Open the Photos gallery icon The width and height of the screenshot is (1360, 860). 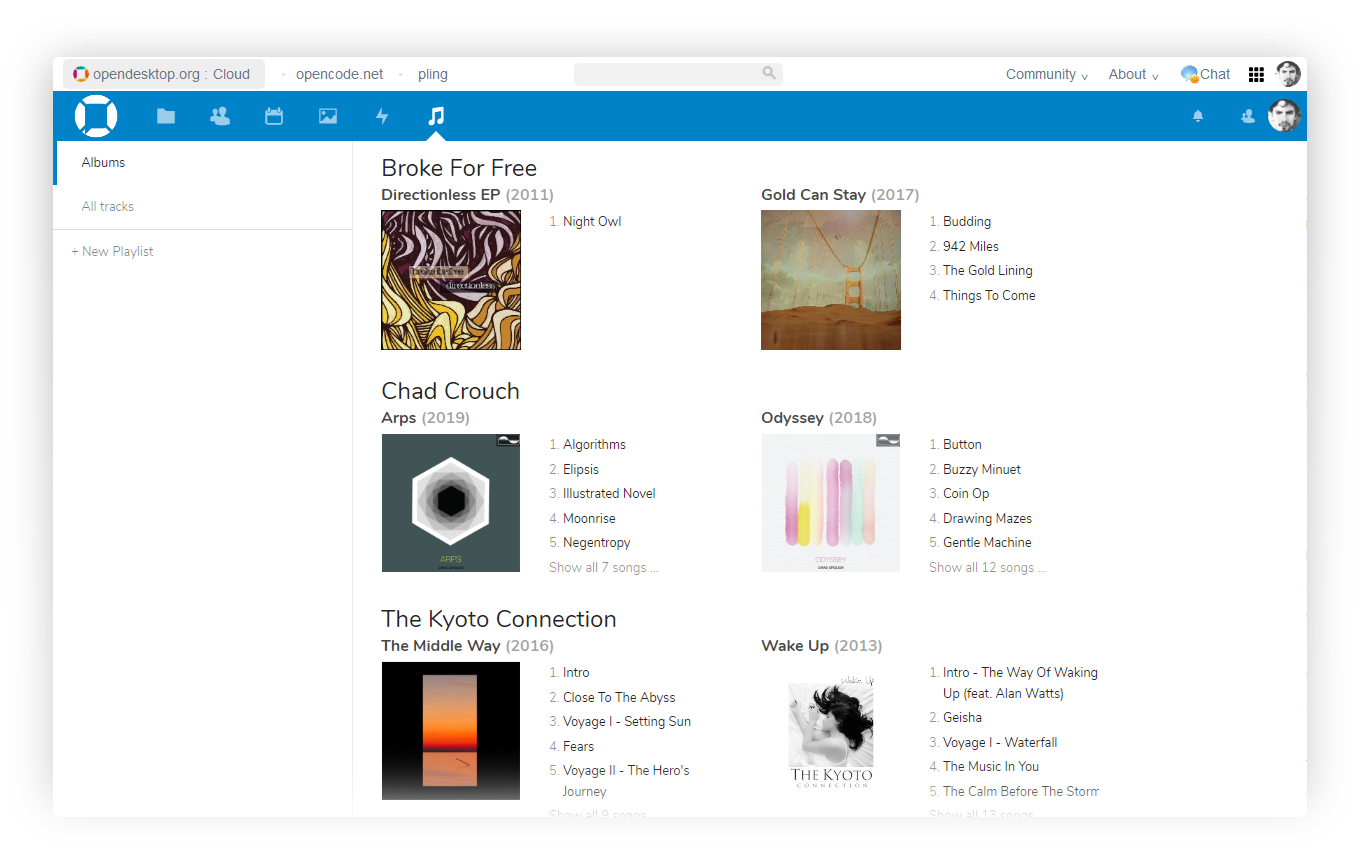point(328,116)
